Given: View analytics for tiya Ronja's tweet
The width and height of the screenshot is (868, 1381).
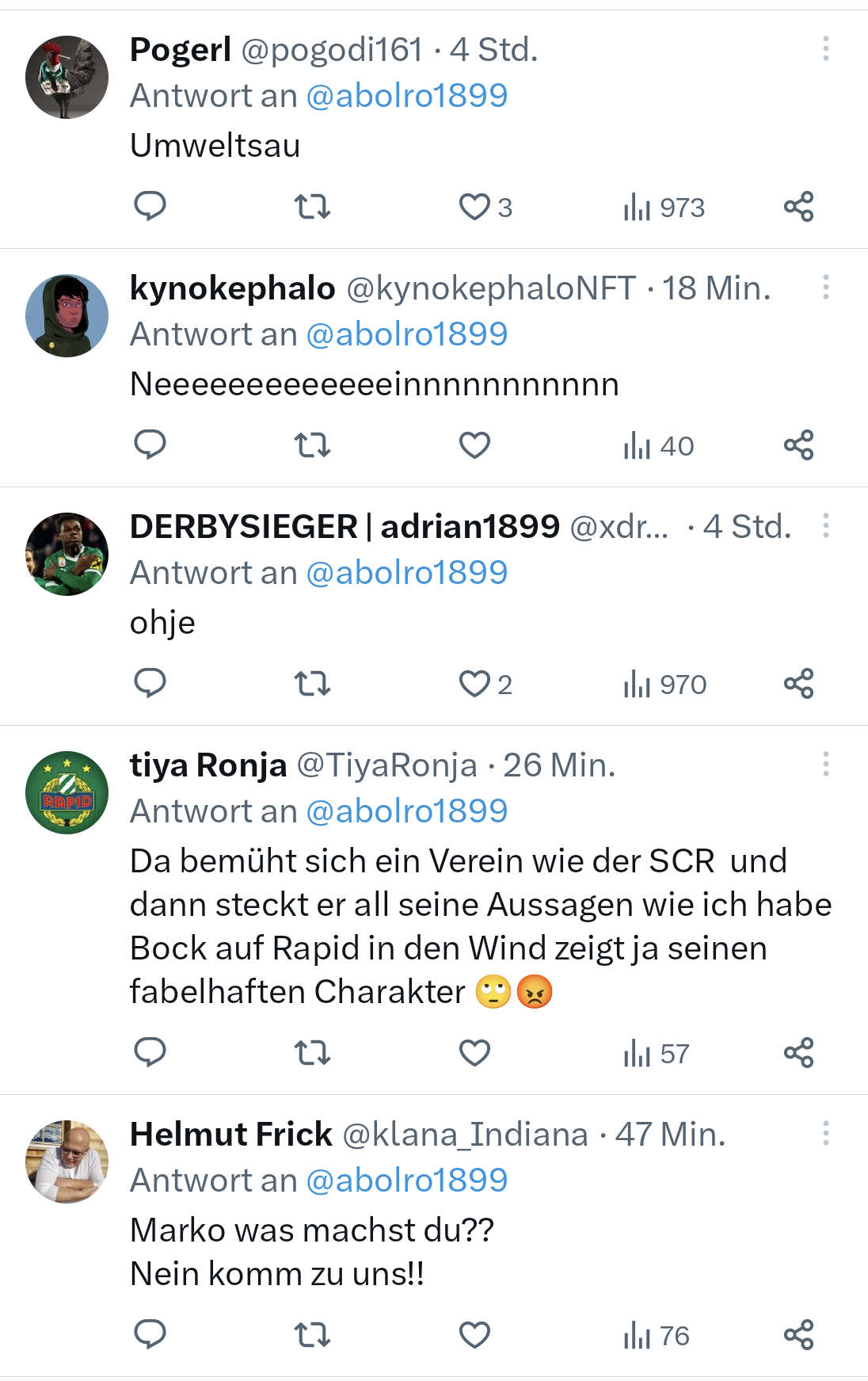Looking at the screenshot, I should [x=656, y=1054].
